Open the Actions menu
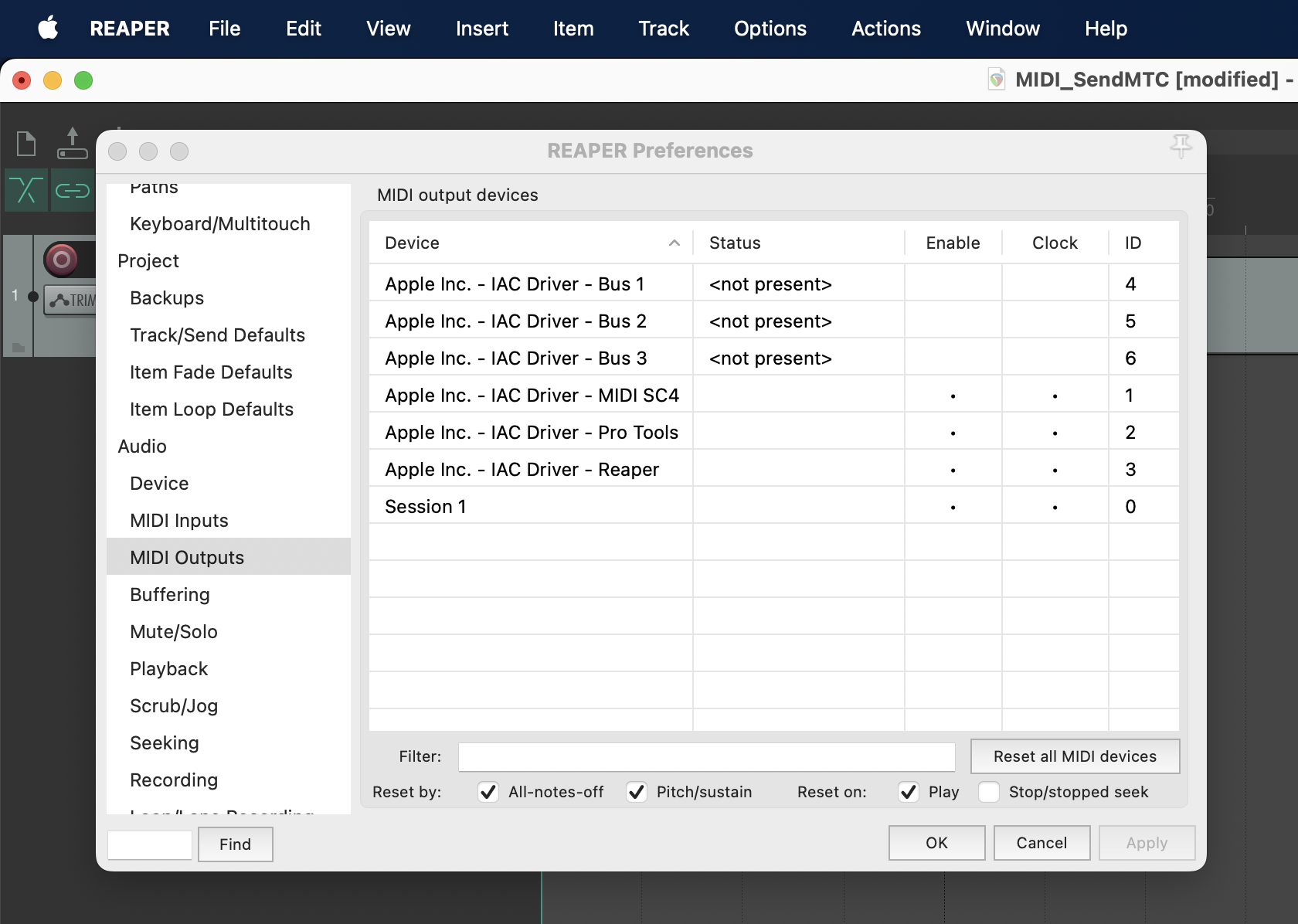 (x=885, y=29)
